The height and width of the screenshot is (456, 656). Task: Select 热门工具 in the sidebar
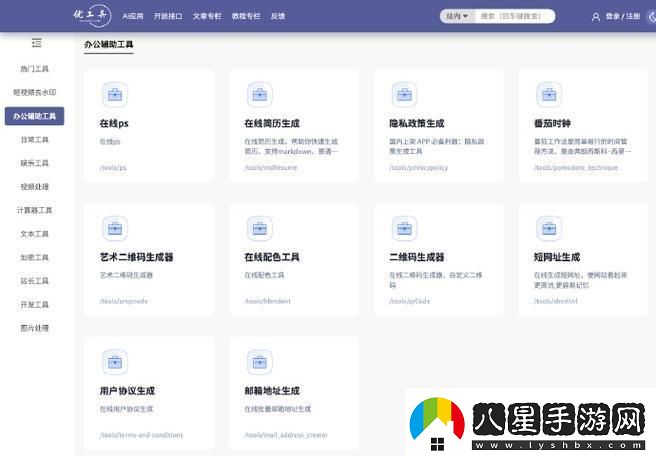pos(34,69)
